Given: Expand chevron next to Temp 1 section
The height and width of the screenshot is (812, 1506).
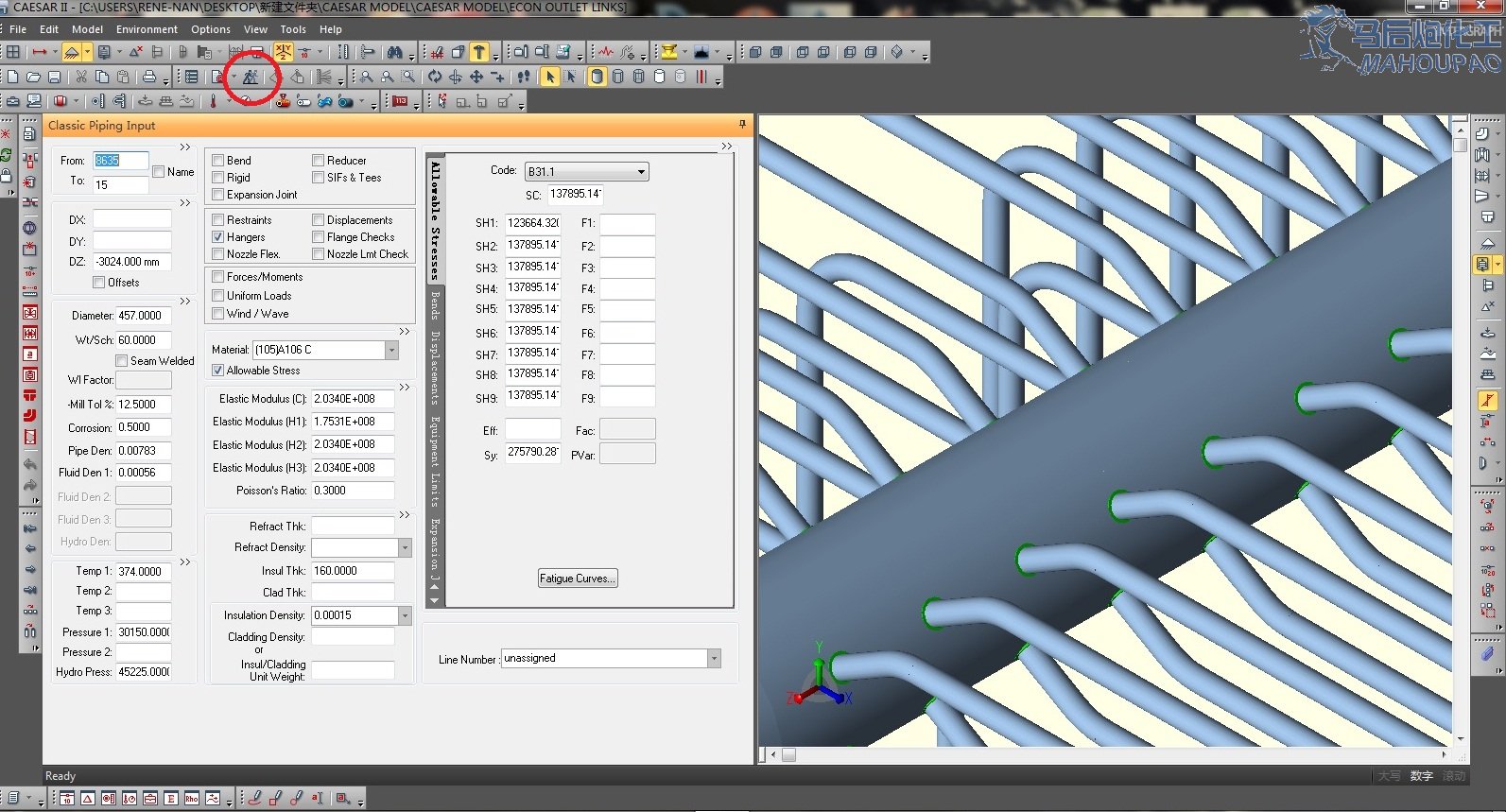Looking at the screenshot, I should 185,562.
